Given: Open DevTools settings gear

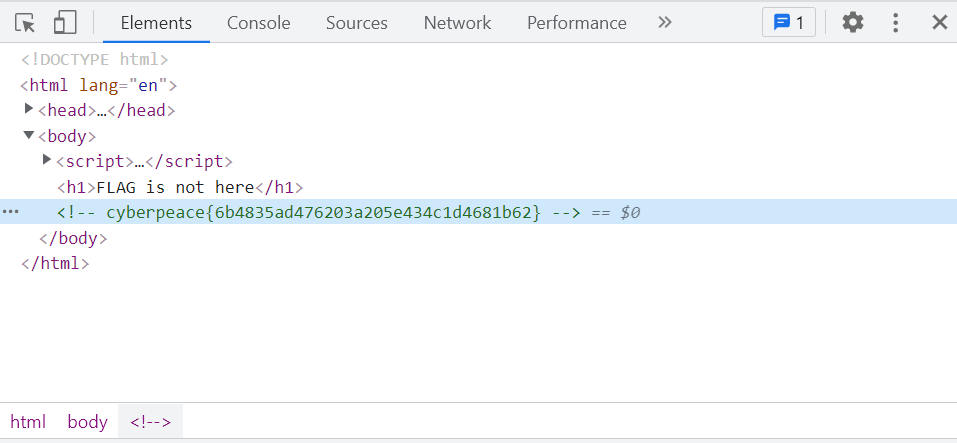Looking at the screenshot, I should coord(852,22).
